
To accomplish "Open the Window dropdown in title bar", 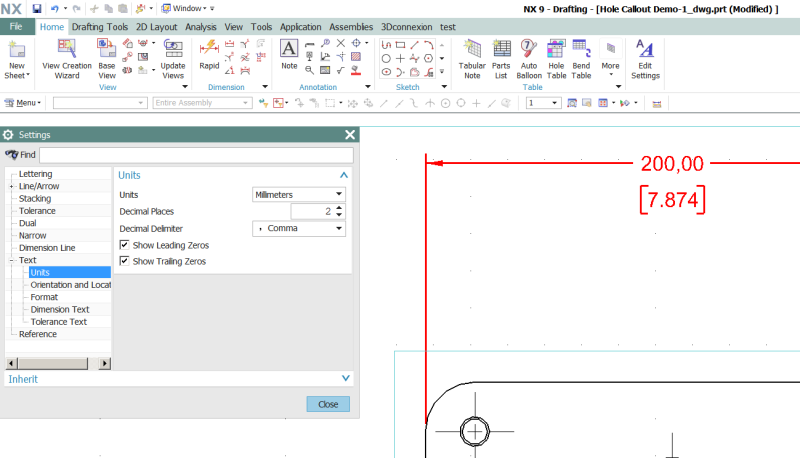I will pos(185,9).
